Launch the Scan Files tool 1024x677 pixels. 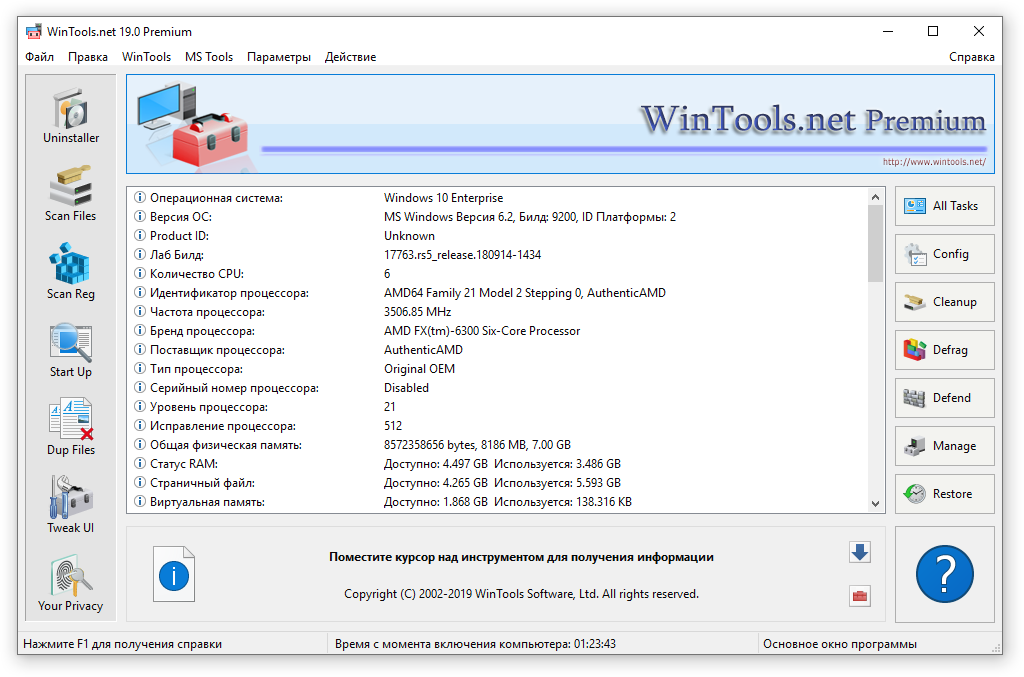[x=71, y=194]
